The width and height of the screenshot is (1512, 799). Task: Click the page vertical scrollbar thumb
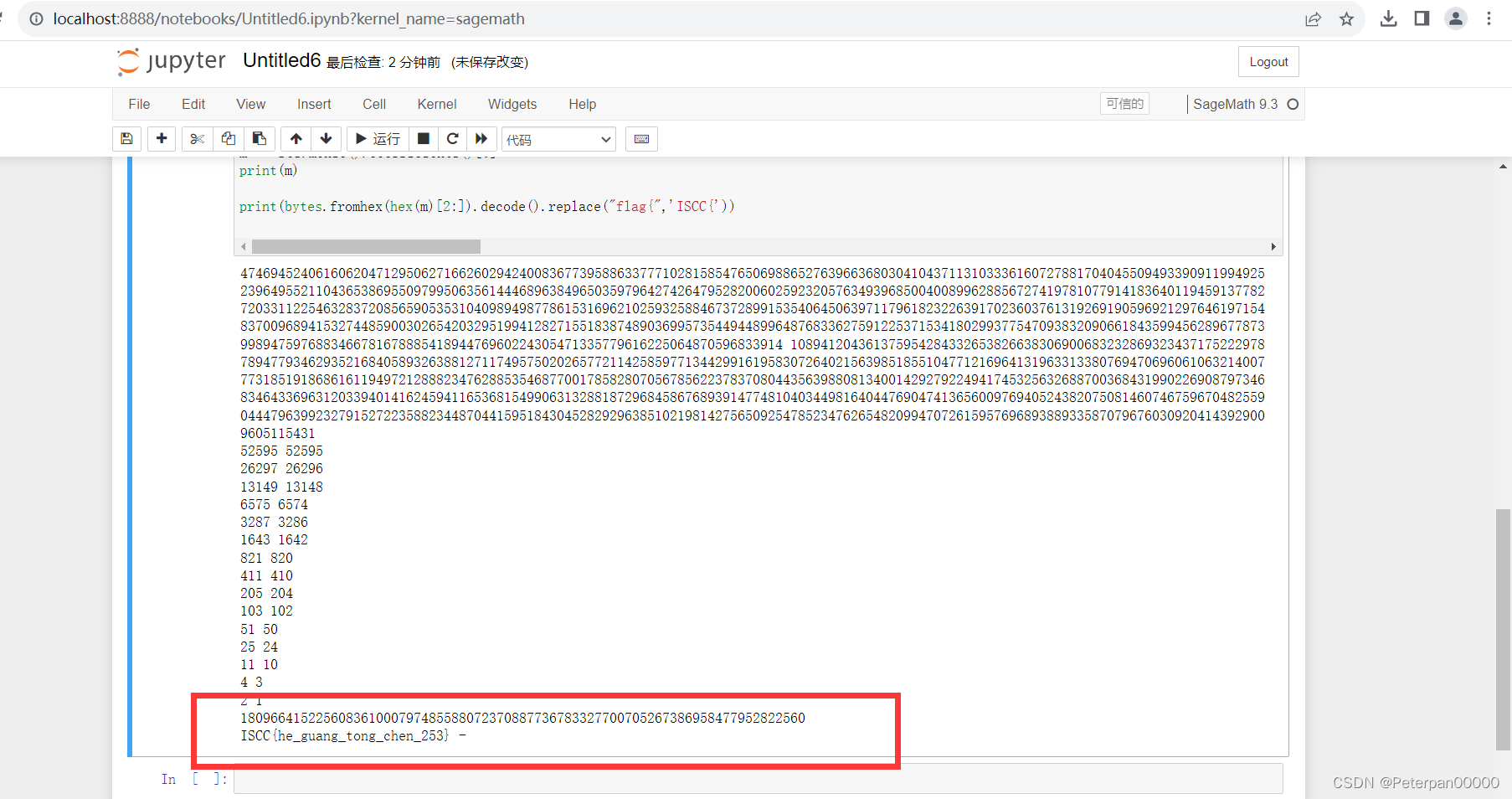(x=1504, y=629)
